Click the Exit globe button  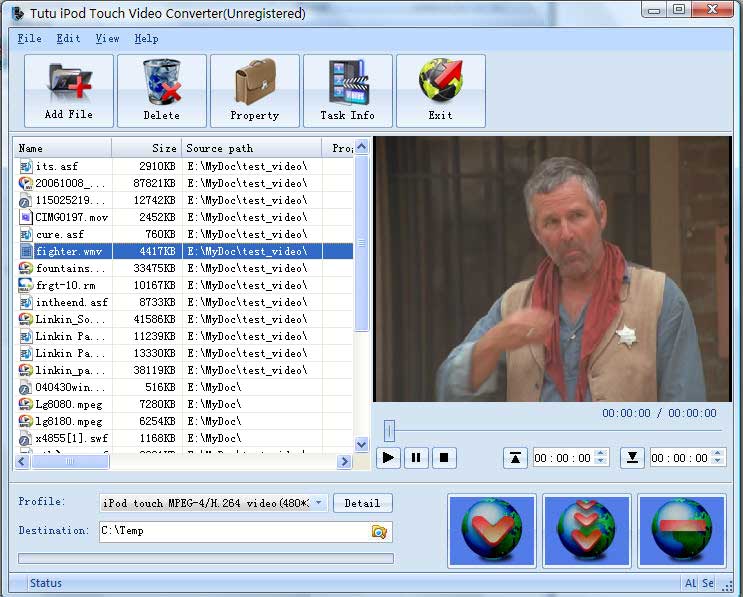click(440, 90)
